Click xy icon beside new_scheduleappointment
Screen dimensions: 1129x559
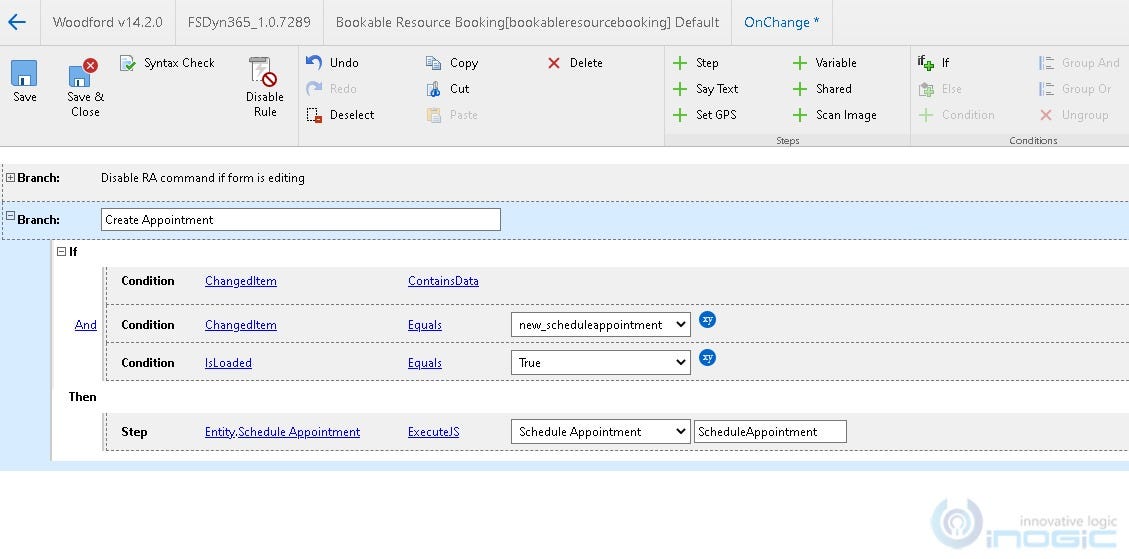tap(708, 319)
